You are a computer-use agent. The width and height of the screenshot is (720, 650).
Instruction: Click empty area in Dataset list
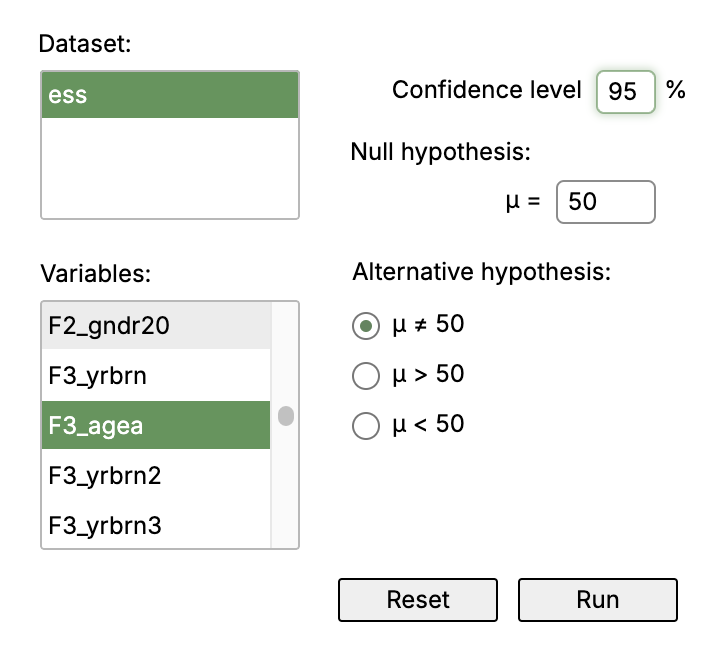coord(170,168)
